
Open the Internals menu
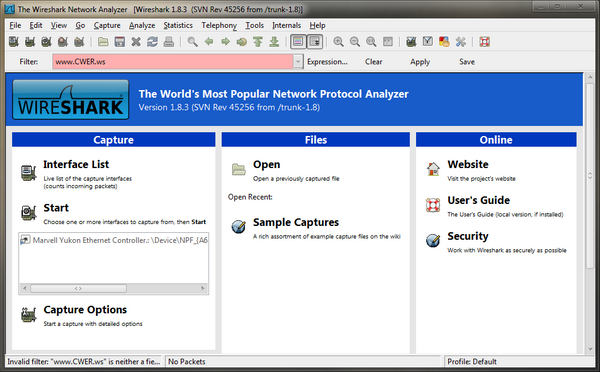(286, 25)
